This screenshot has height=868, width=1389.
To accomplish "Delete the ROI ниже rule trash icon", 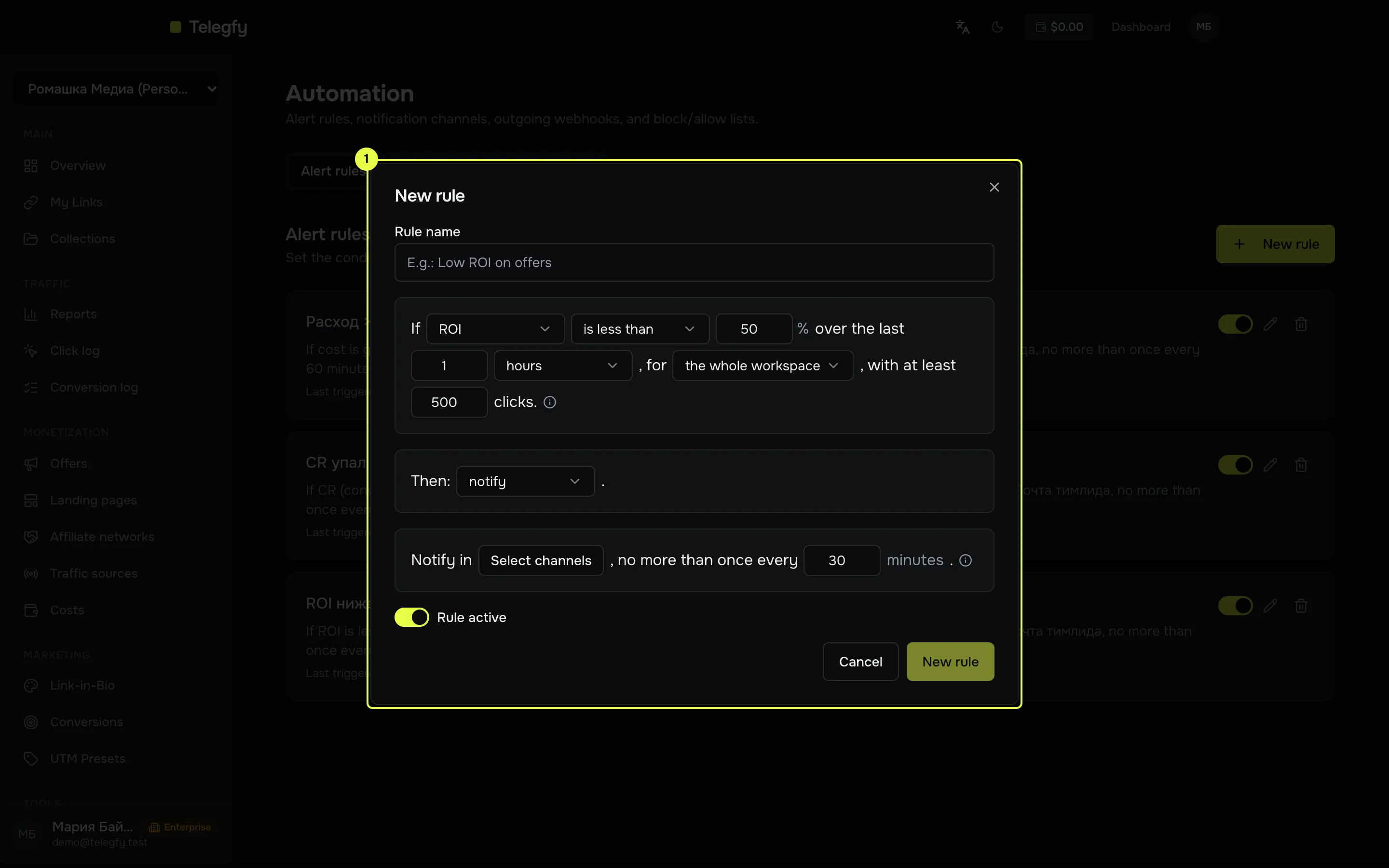I will (1301, 605).
